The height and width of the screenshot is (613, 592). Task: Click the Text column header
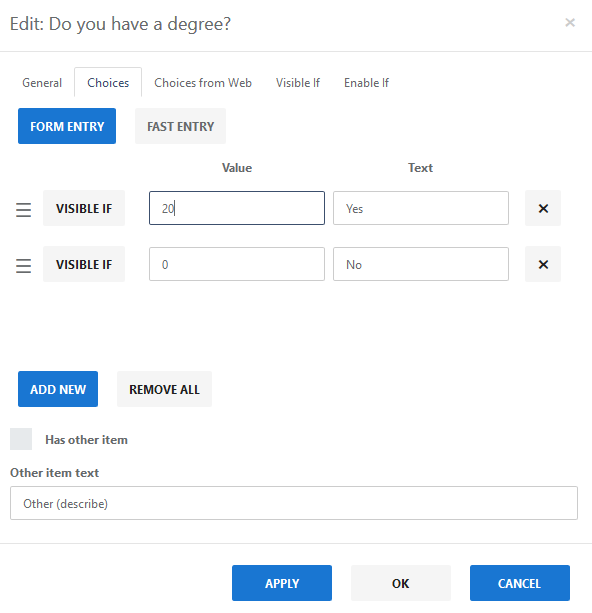point(420,168)
